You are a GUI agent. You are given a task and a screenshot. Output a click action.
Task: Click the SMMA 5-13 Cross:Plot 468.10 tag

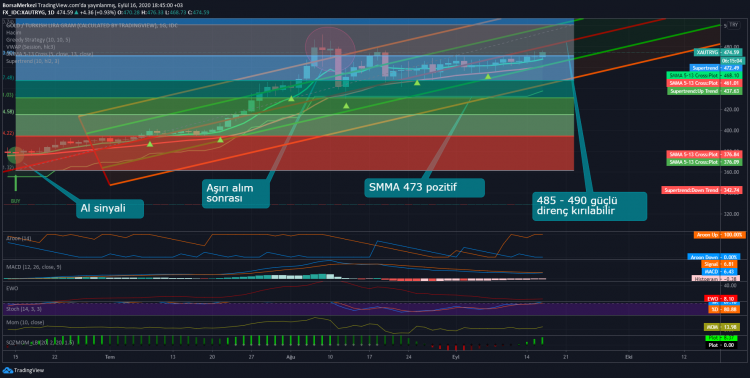(704, 76)
